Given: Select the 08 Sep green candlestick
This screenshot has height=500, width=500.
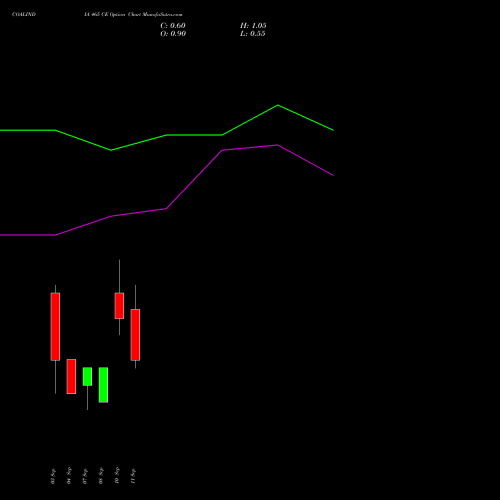Looking at the screenshot, I should click(103, 385).
